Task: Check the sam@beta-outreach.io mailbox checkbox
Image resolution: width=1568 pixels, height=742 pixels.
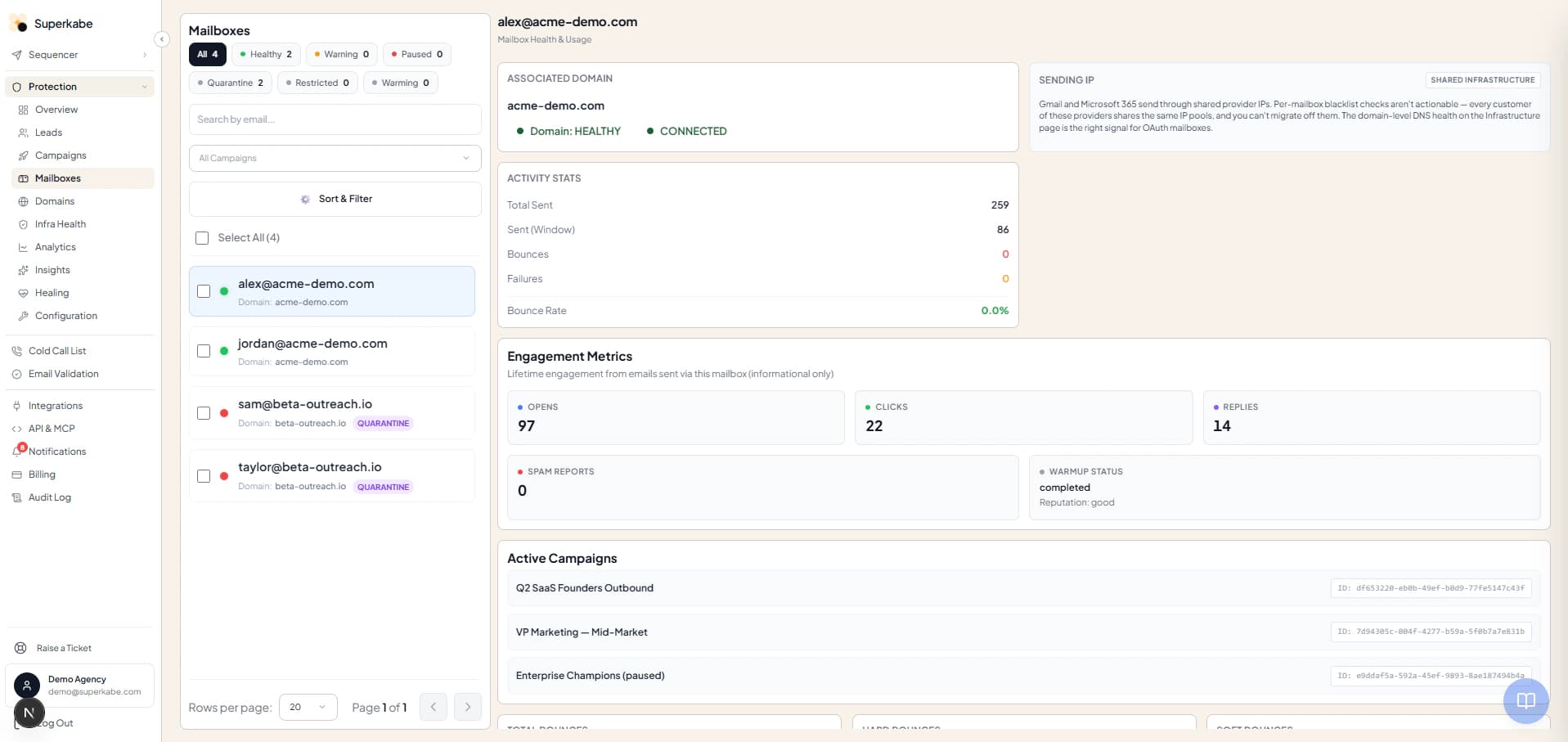Action: click(x=204, y=413)
